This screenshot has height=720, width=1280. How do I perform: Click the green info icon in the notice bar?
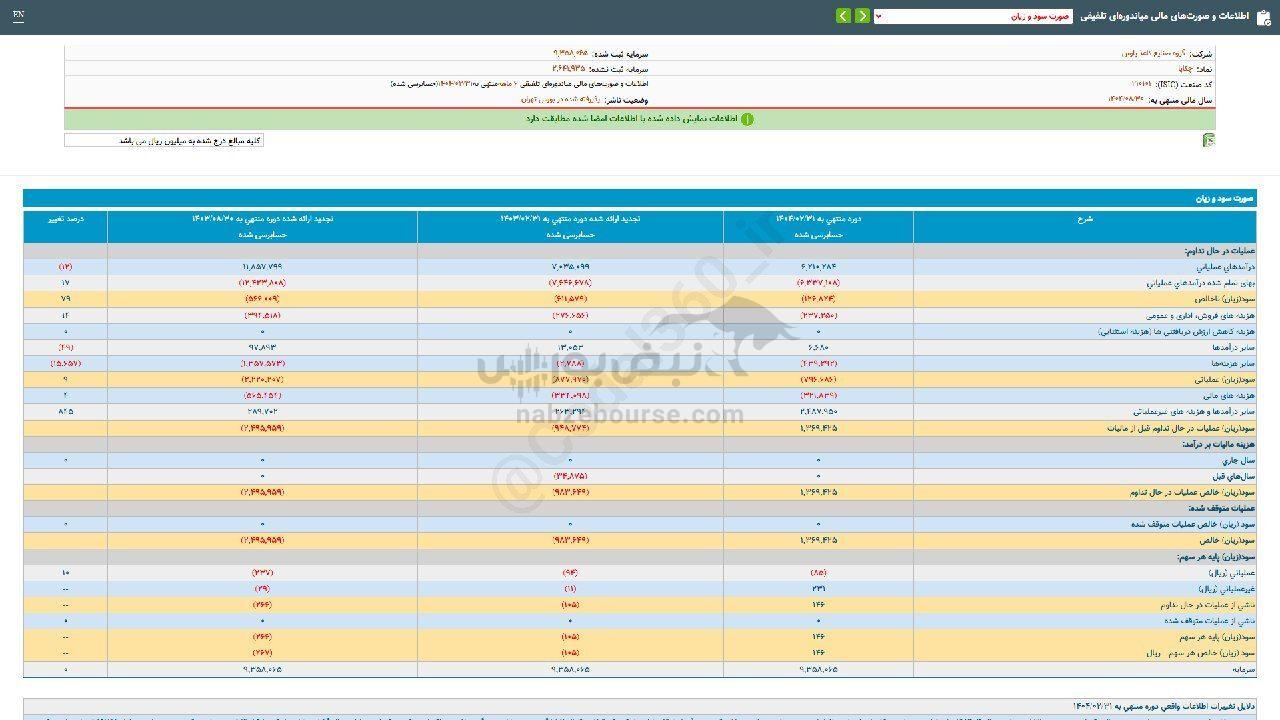tap(747, 119)
